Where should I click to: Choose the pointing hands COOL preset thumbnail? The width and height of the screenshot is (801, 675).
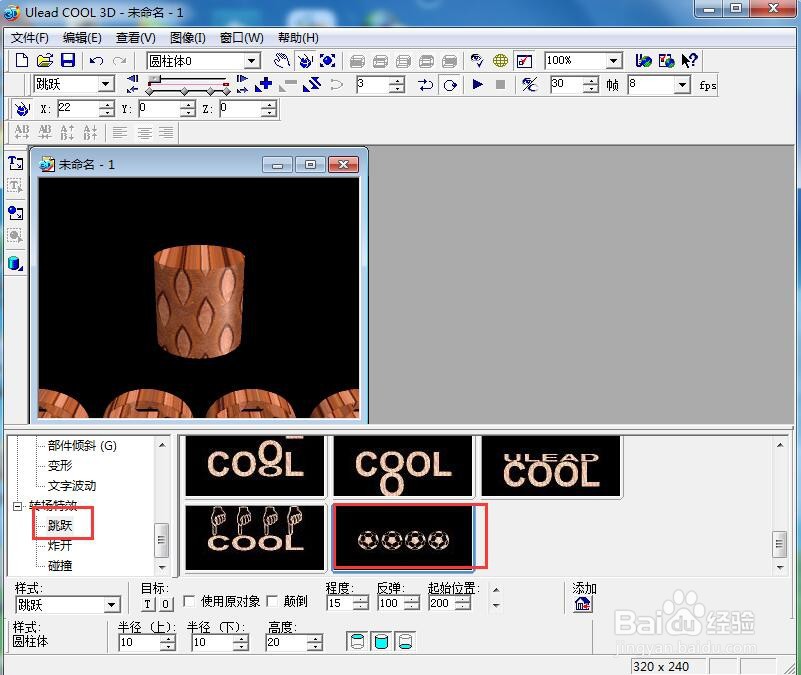point(255,537)
